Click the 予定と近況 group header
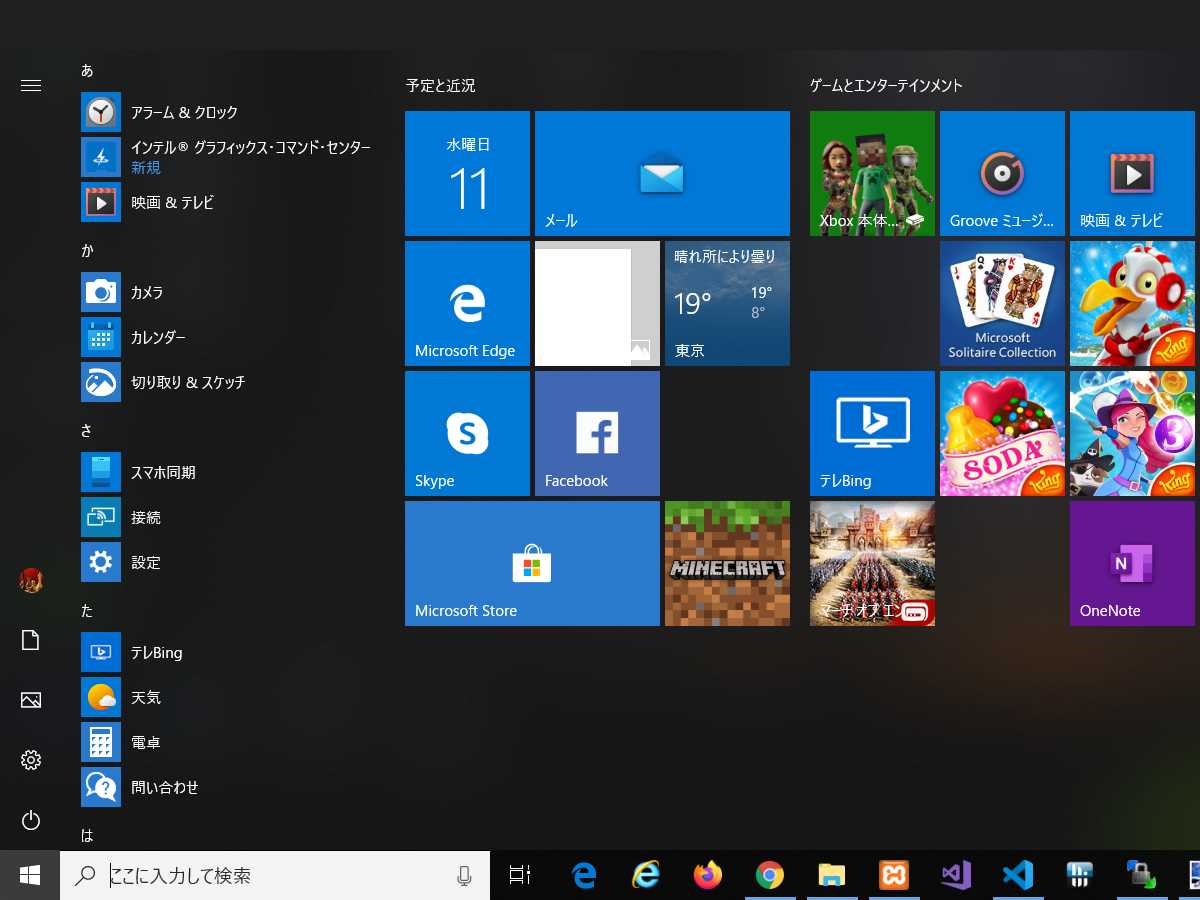Screen dimensions: 1200x900 click(441, 86)
